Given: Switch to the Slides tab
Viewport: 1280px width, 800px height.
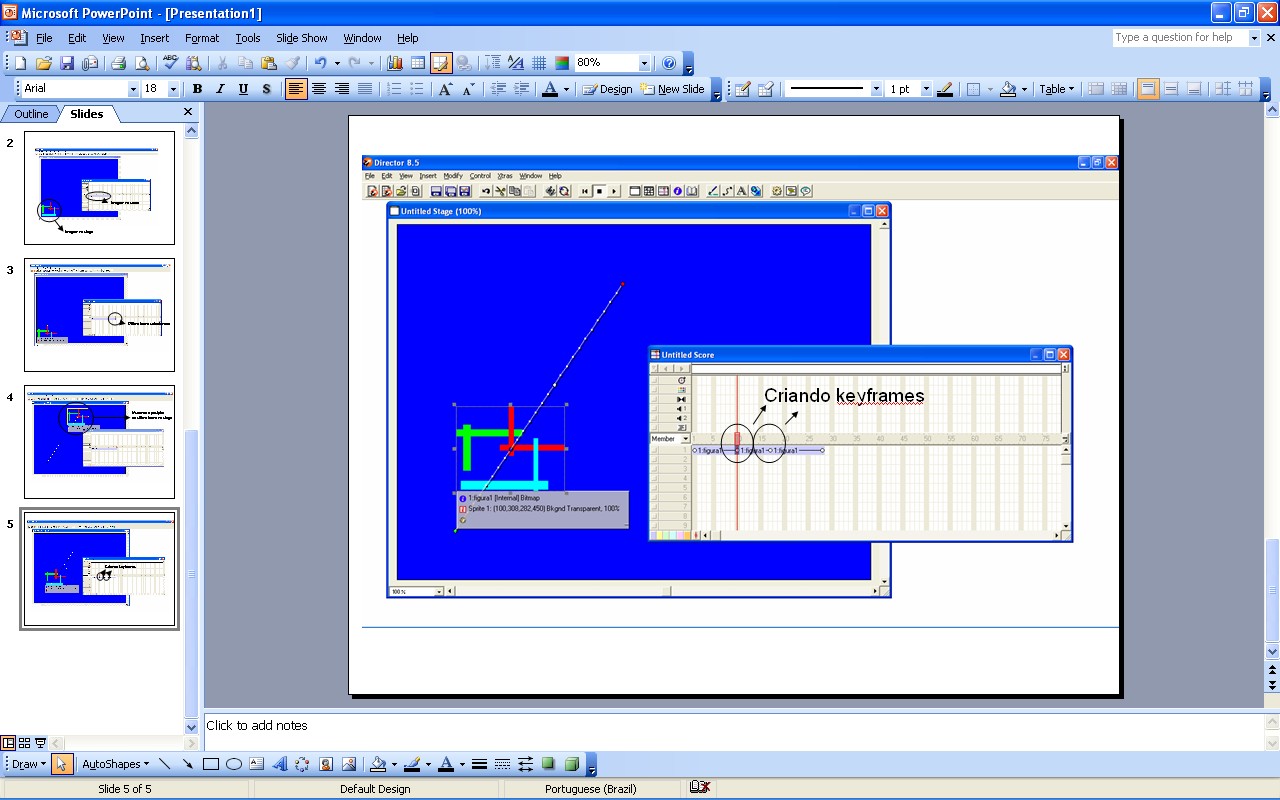Looking at the screenshot, I should (x=86, y=114).
